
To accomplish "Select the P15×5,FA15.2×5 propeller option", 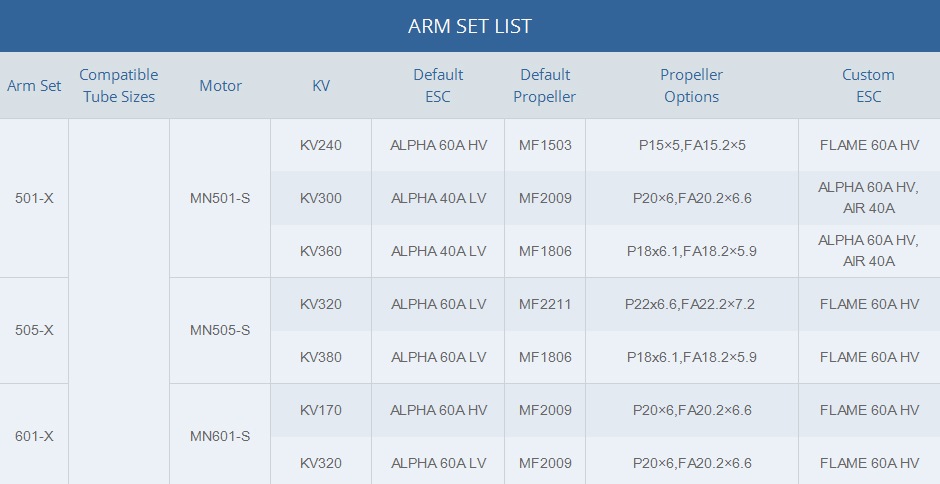I will coord(692,145).
